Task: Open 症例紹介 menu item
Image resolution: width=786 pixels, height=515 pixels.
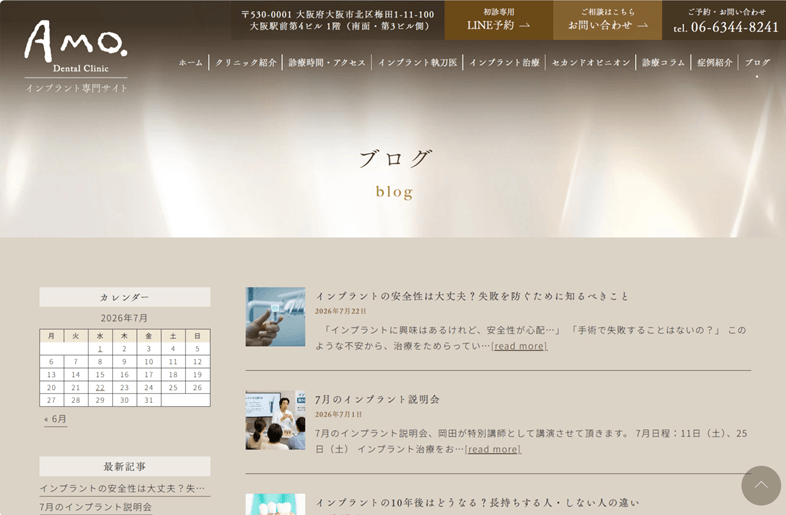Action: click(x=715, y=63)
